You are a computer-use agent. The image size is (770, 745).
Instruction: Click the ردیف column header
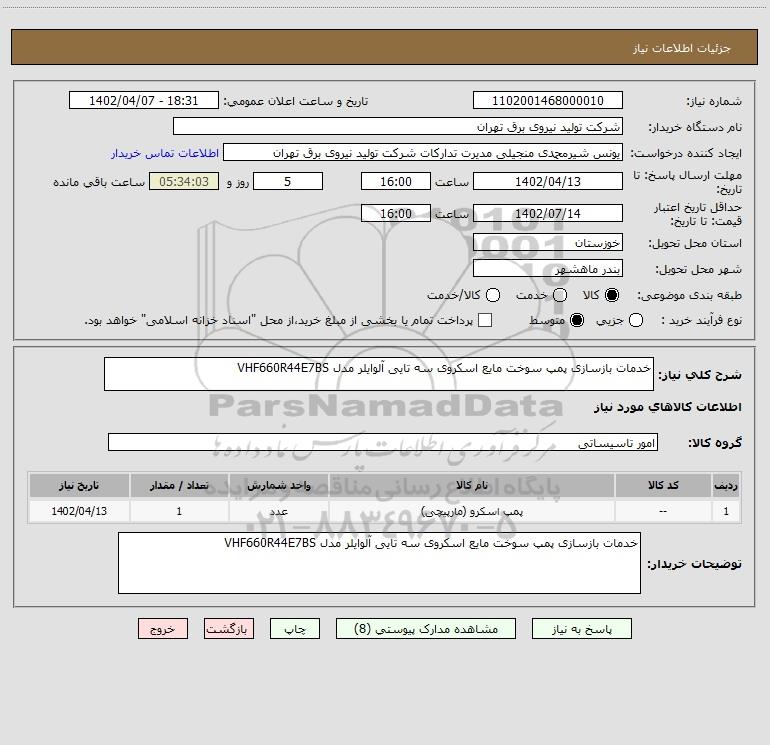726,485
